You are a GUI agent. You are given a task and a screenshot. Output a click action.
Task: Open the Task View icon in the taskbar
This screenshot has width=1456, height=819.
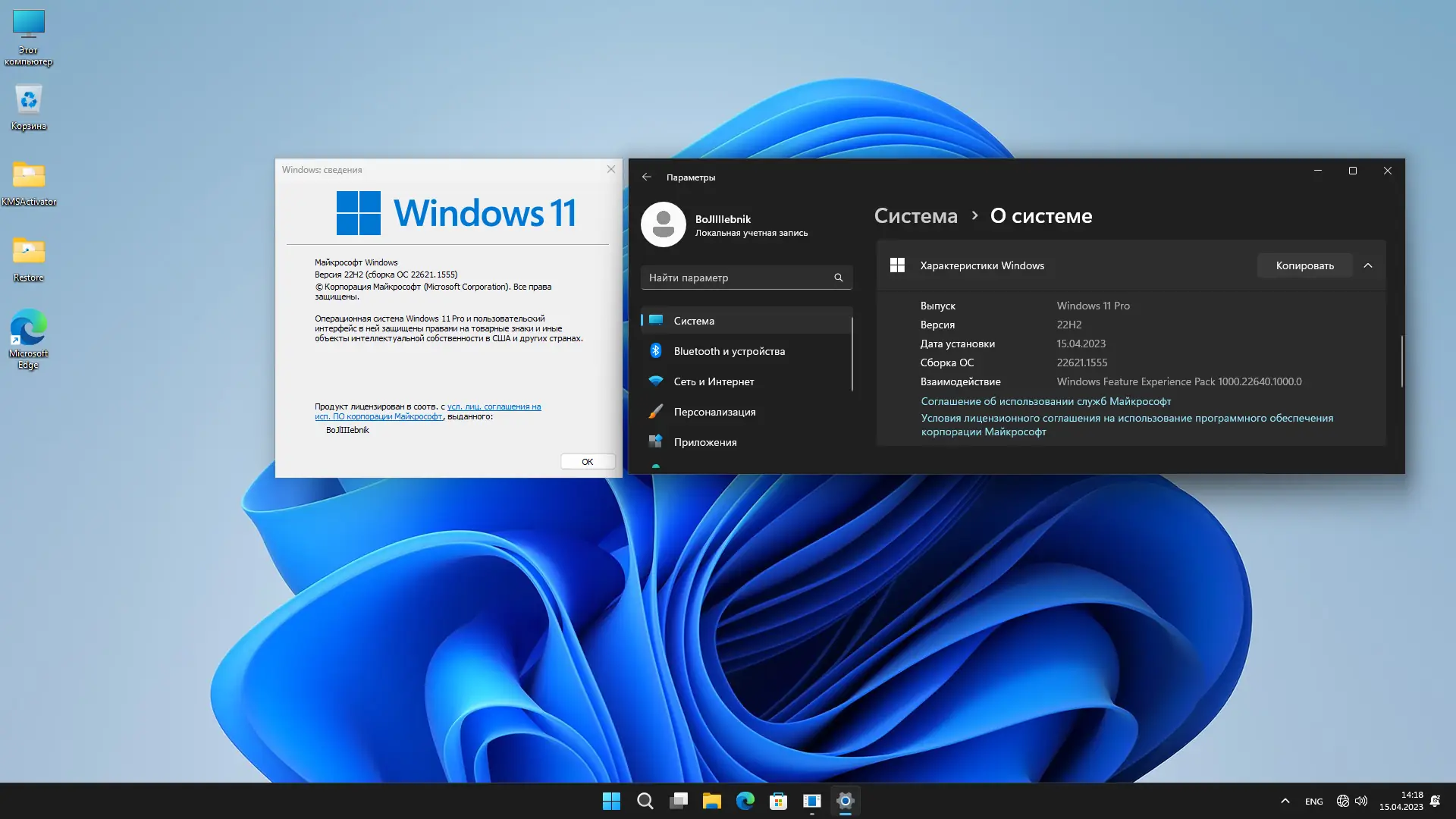(679, 801)
